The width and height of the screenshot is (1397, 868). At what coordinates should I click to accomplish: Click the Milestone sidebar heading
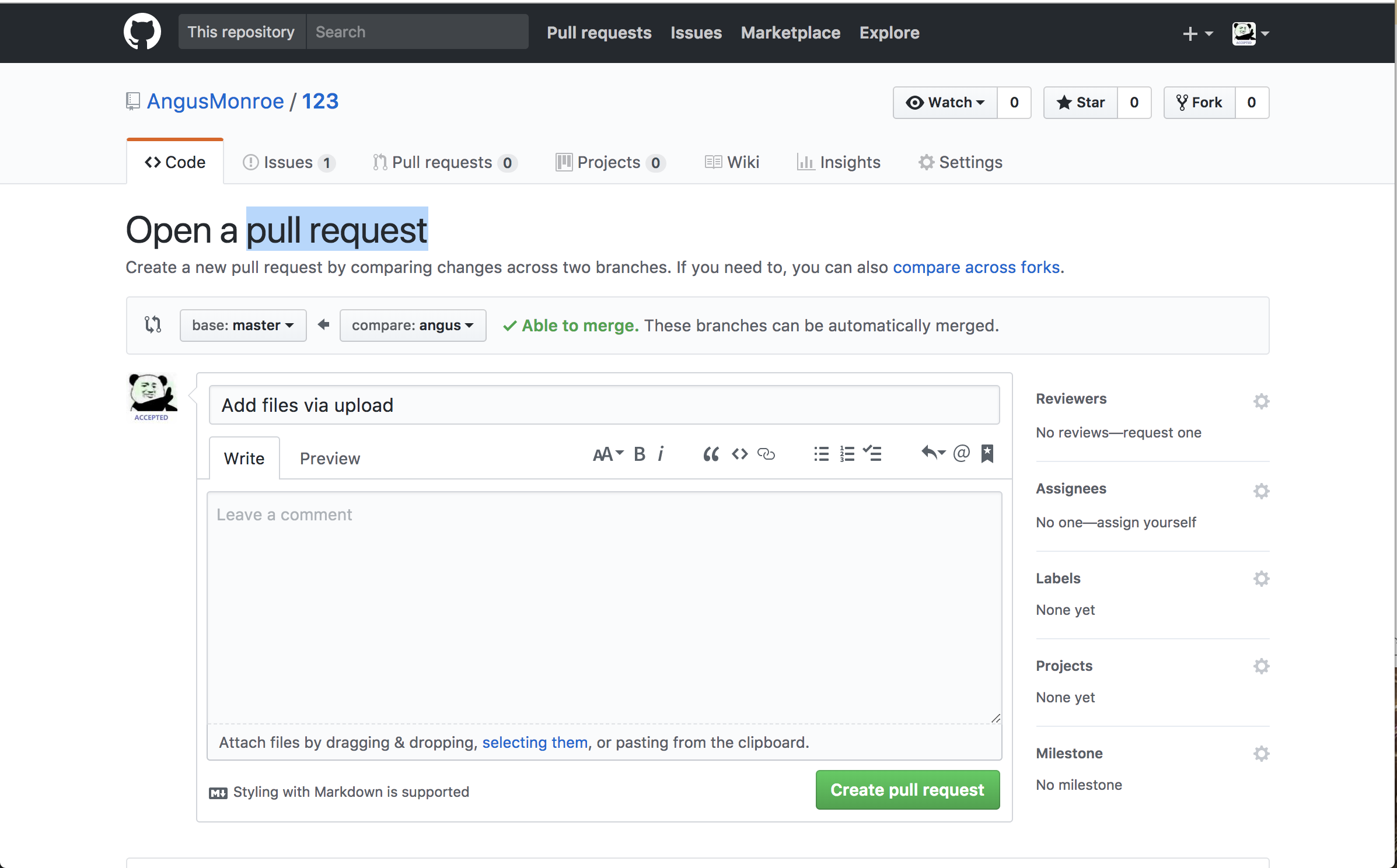pyautogui.click(x=1069, y=753)
